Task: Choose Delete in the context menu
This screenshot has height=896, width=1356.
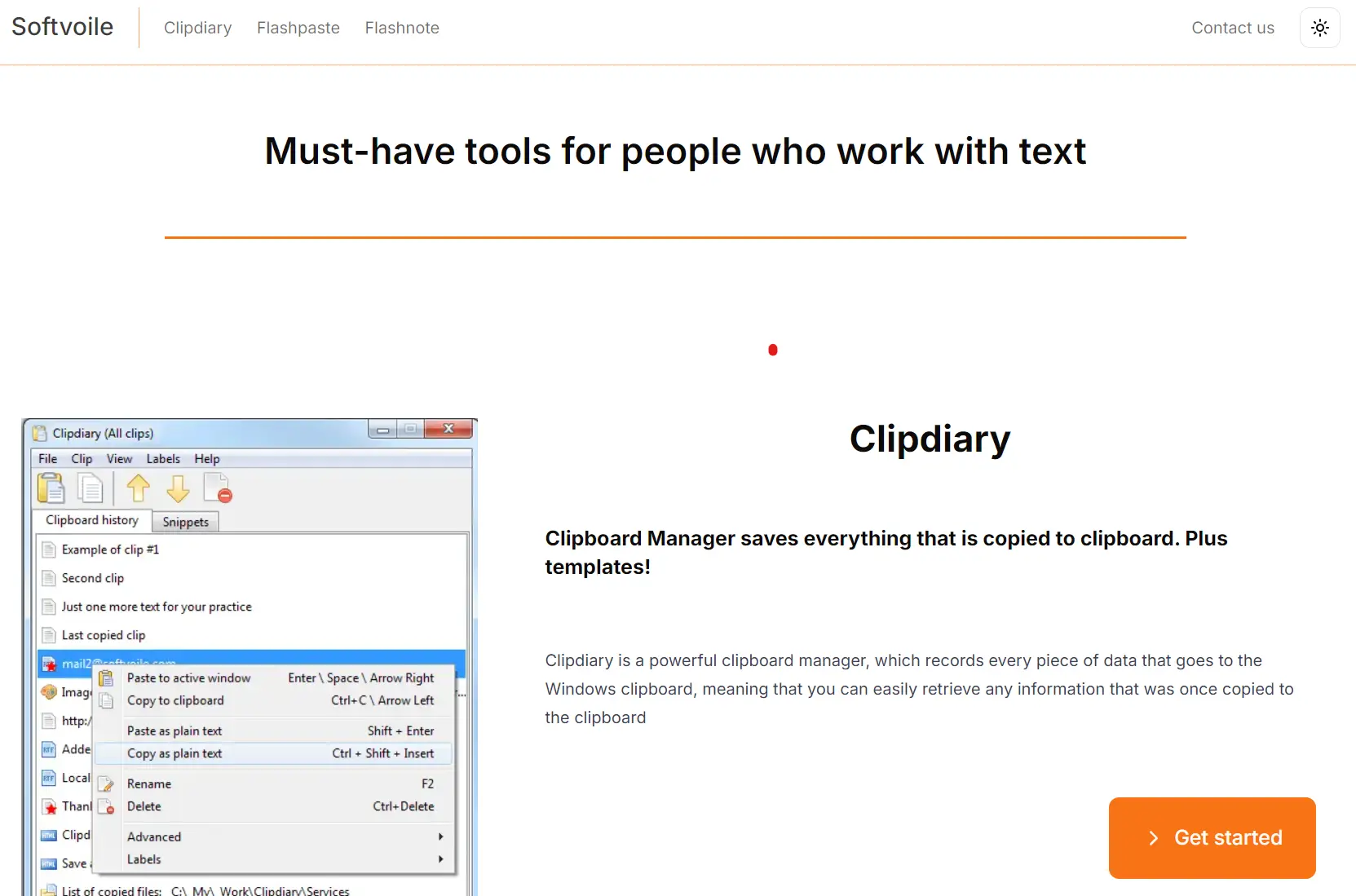Action: (x=274, y=806)
